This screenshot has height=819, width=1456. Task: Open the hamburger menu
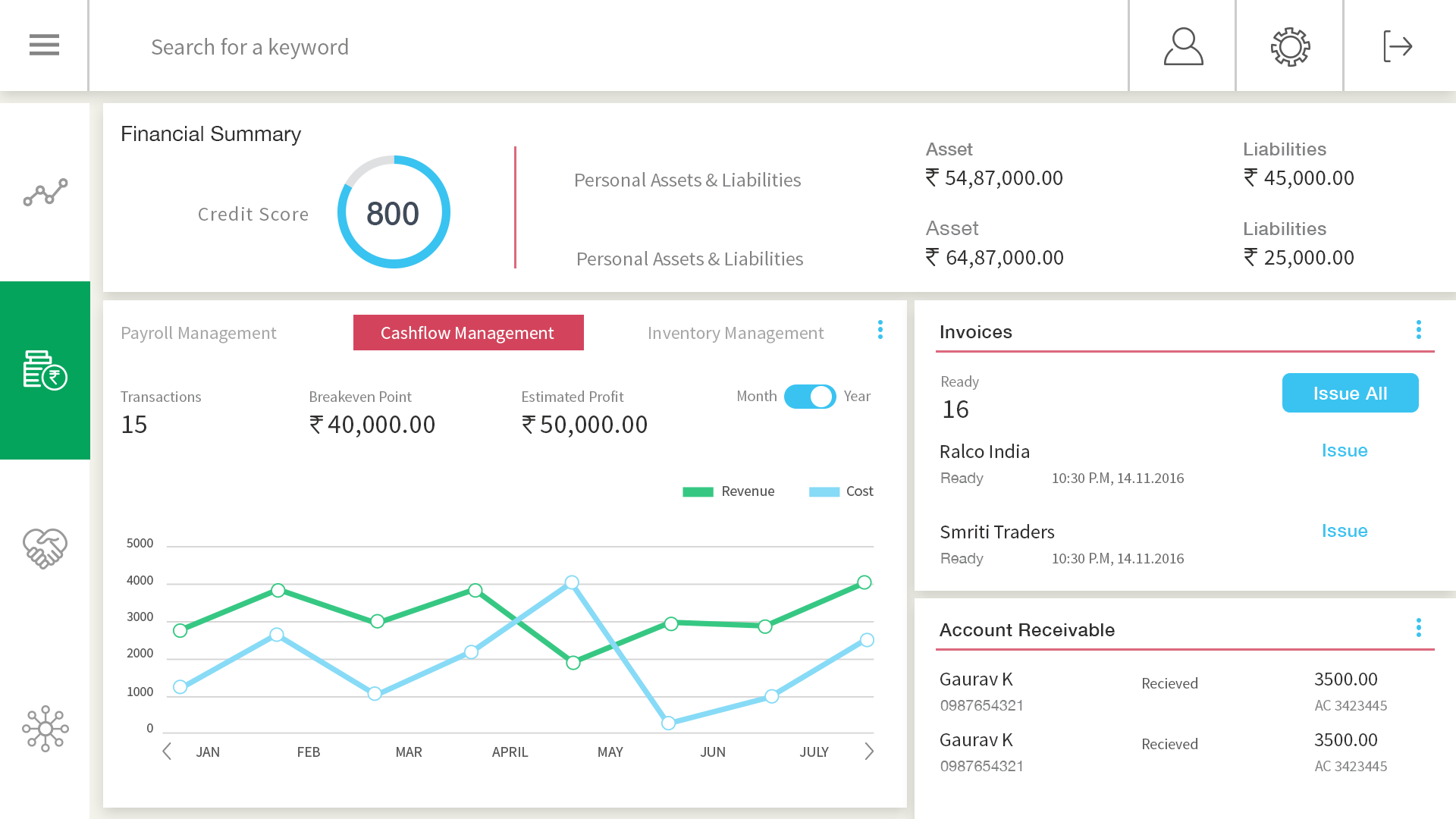pyautogui.click(x=44, y=45)
